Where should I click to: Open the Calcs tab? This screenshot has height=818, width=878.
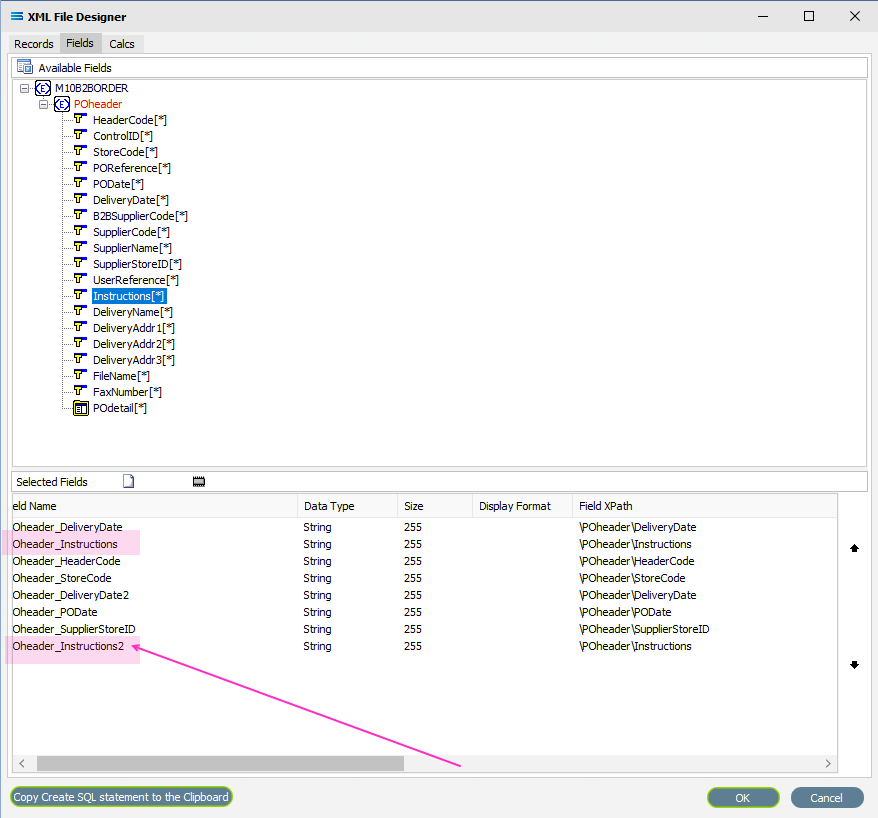click(122, 44)
